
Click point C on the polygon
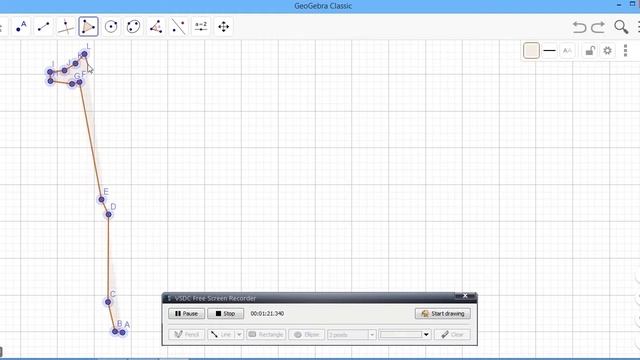pos(108,302)
